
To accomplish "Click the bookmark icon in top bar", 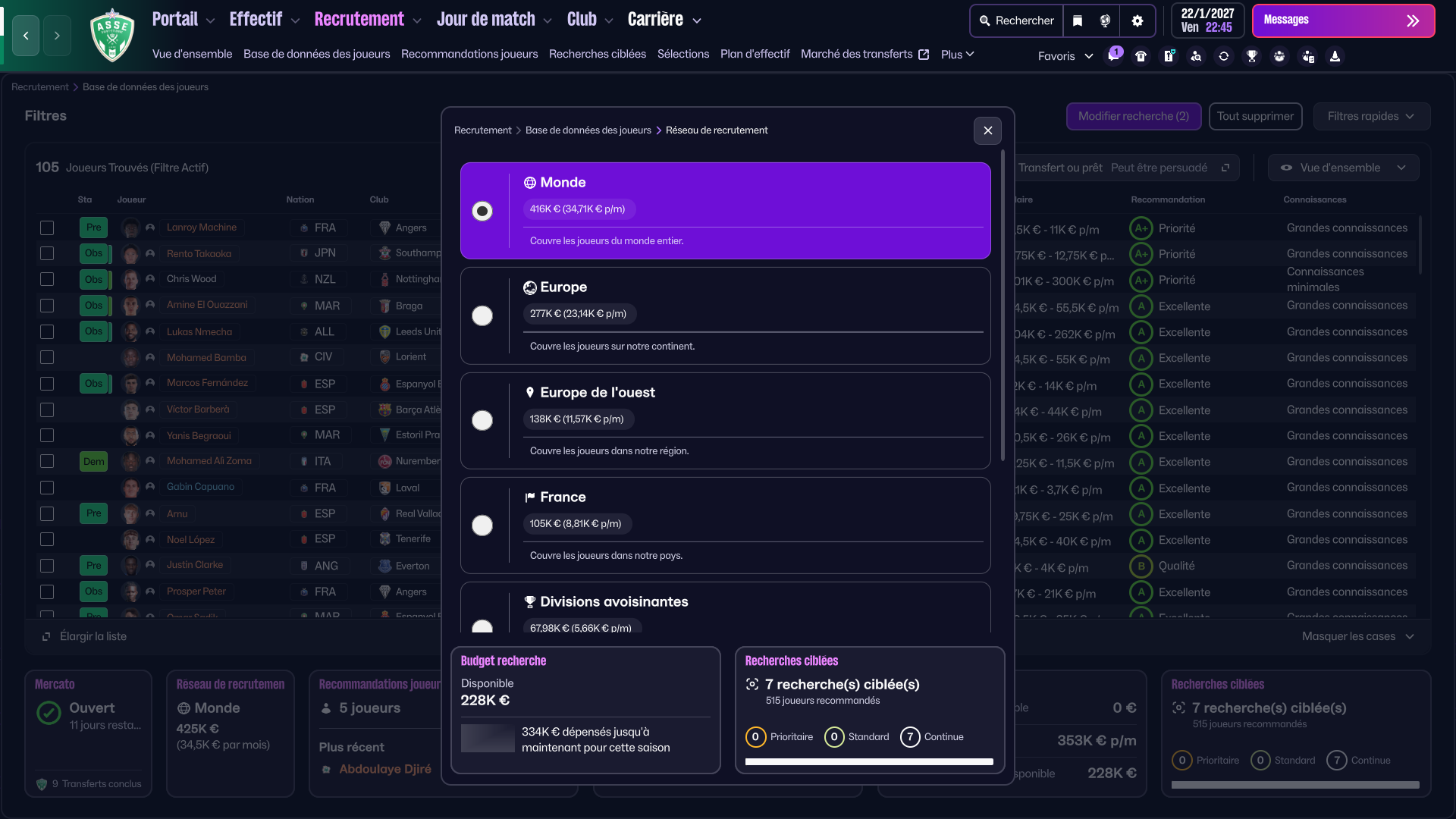I will (1078, 20).
